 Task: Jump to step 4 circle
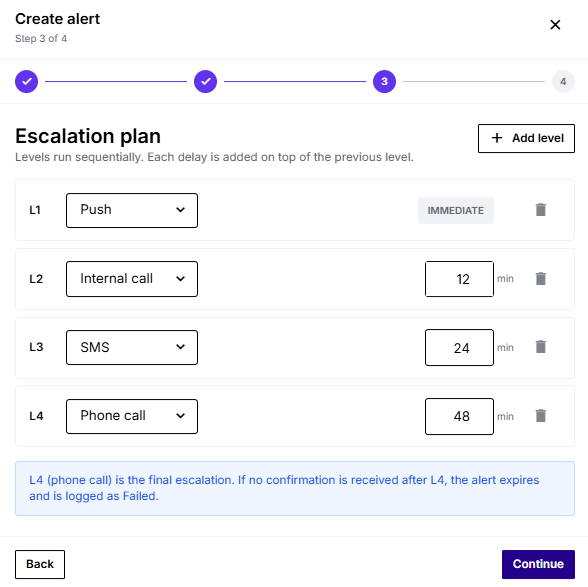click(563, 81)
